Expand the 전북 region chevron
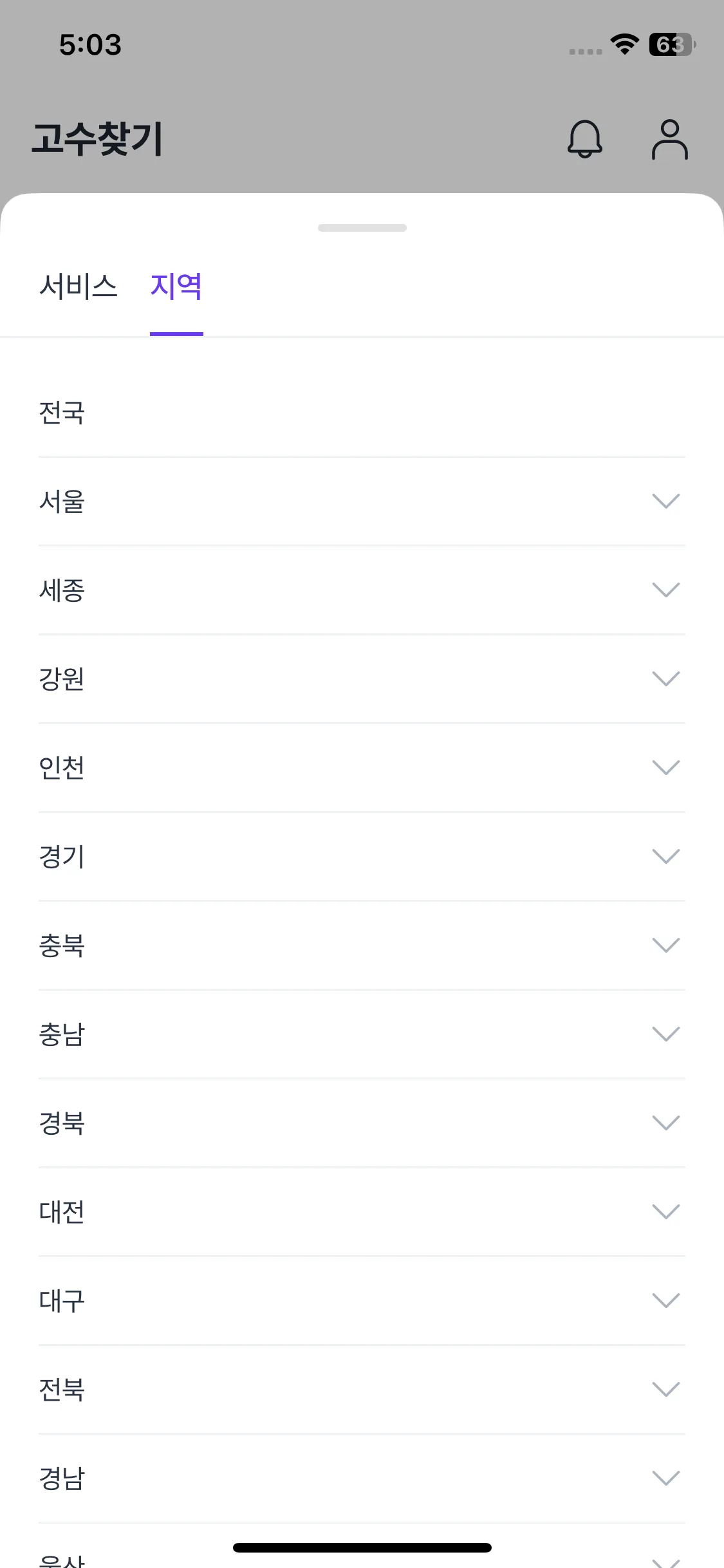724x1568 pixels. (x=665, y=1389)
